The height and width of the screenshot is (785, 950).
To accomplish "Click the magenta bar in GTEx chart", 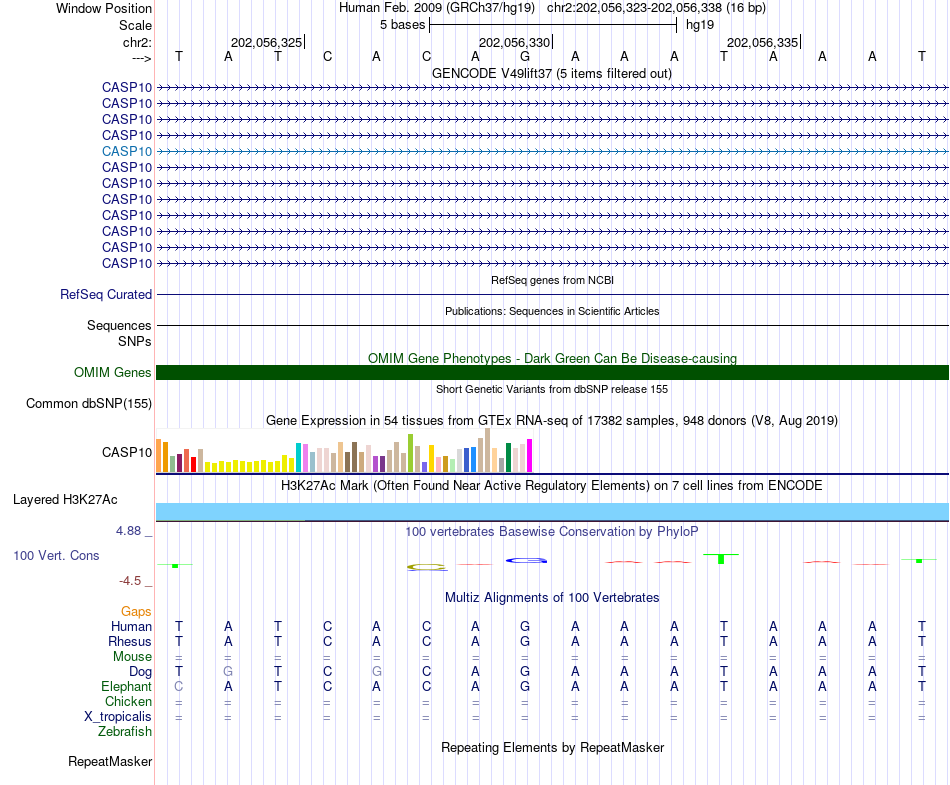I will tap(530, 455).
